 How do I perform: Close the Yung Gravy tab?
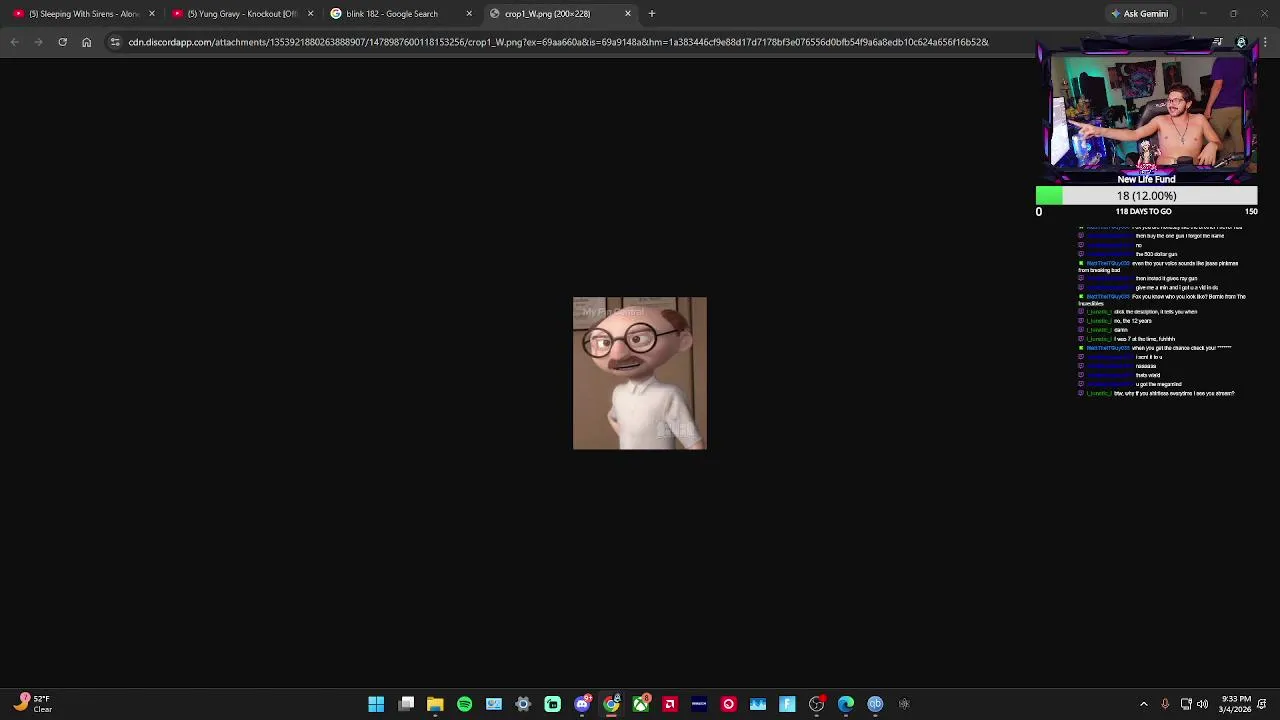[x=310, y=14]
